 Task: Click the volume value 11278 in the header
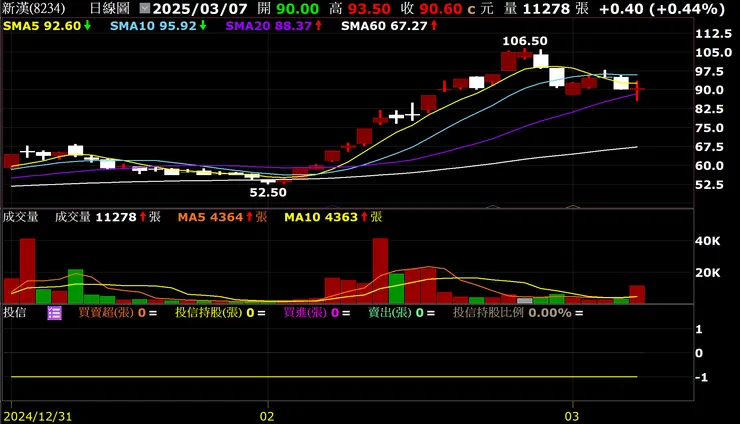click(x=548, y=8)
